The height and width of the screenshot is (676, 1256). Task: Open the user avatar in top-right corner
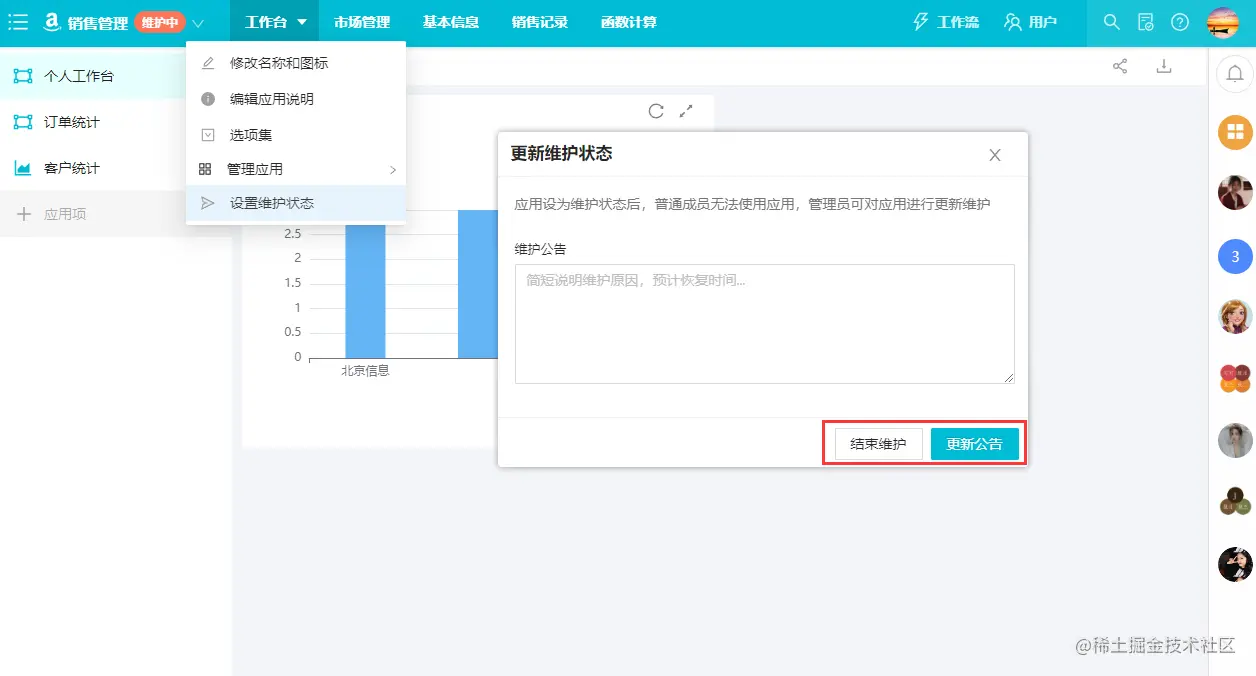pos(1223,22)
